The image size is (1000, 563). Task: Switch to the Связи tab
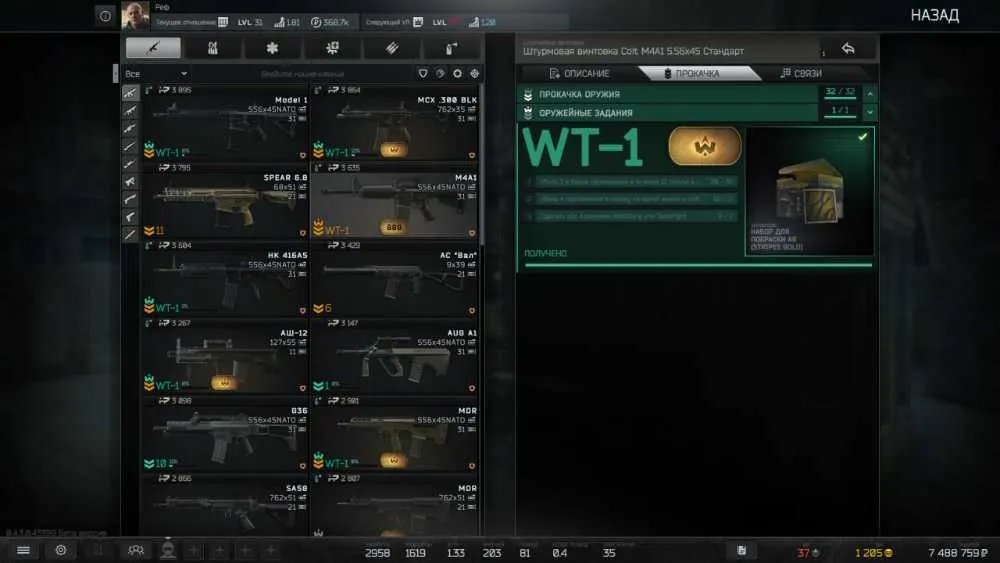pos(802,73)
